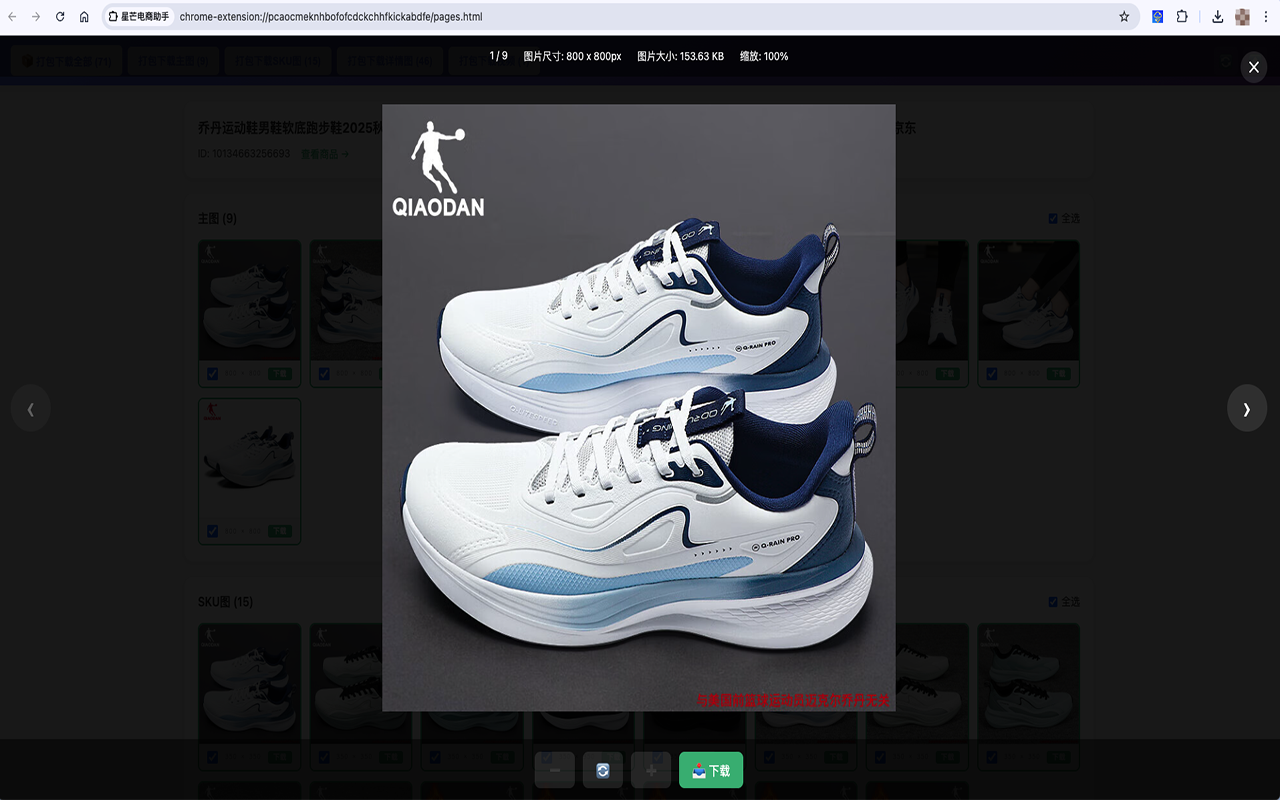Open the first 主图 thumbnail

250,301
